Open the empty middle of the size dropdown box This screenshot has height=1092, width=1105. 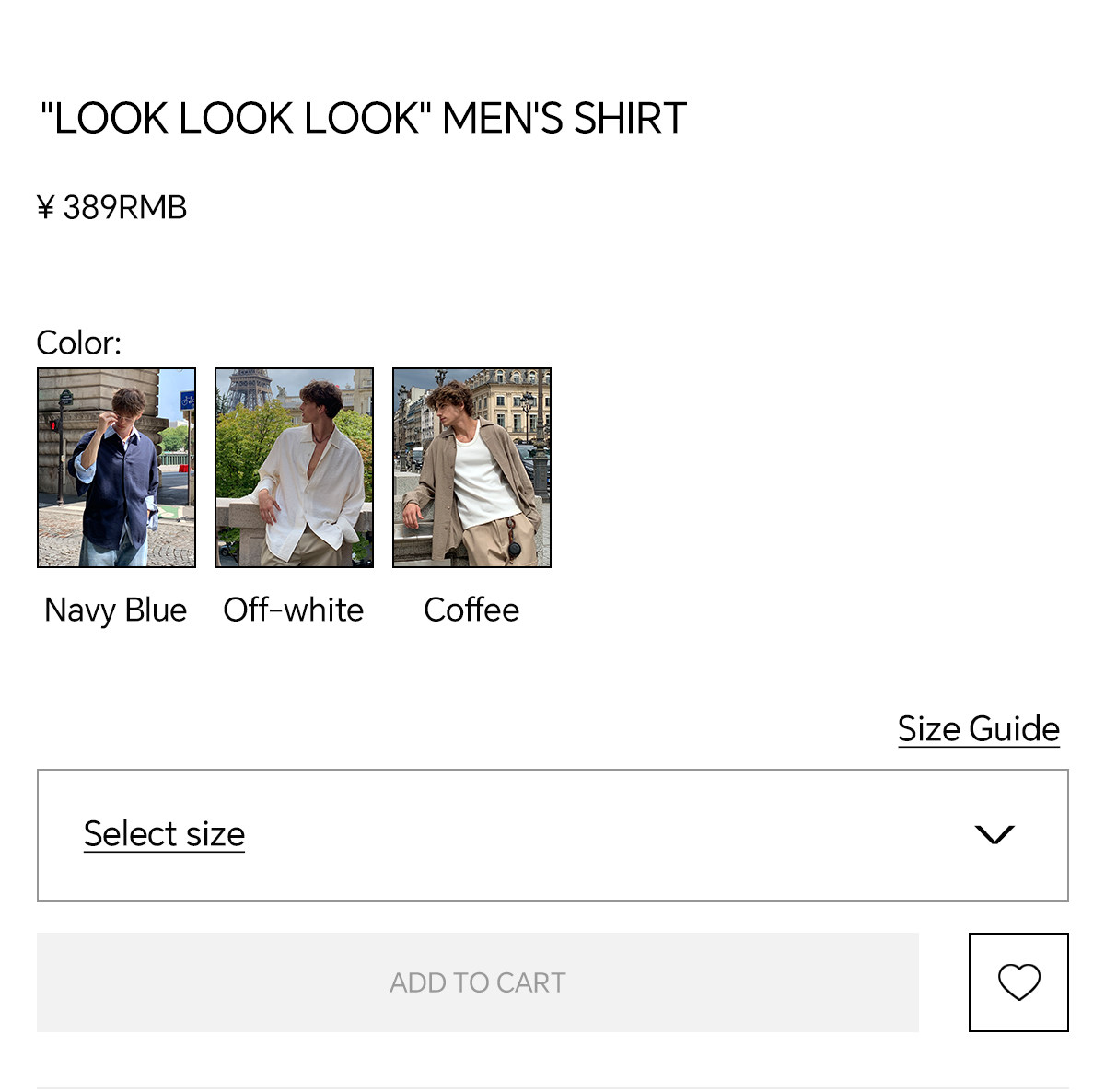point(599,834)
